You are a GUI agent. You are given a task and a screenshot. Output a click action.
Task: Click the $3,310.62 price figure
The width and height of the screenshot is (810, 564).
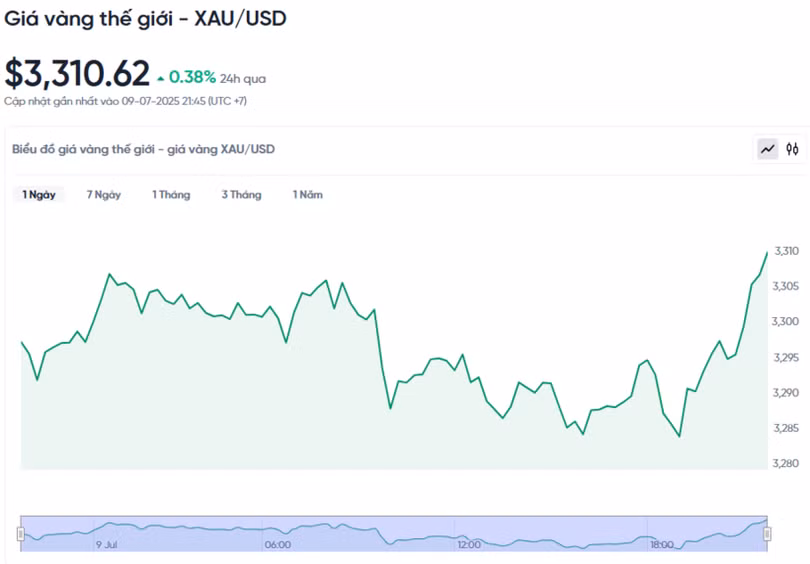click(77, 73)
